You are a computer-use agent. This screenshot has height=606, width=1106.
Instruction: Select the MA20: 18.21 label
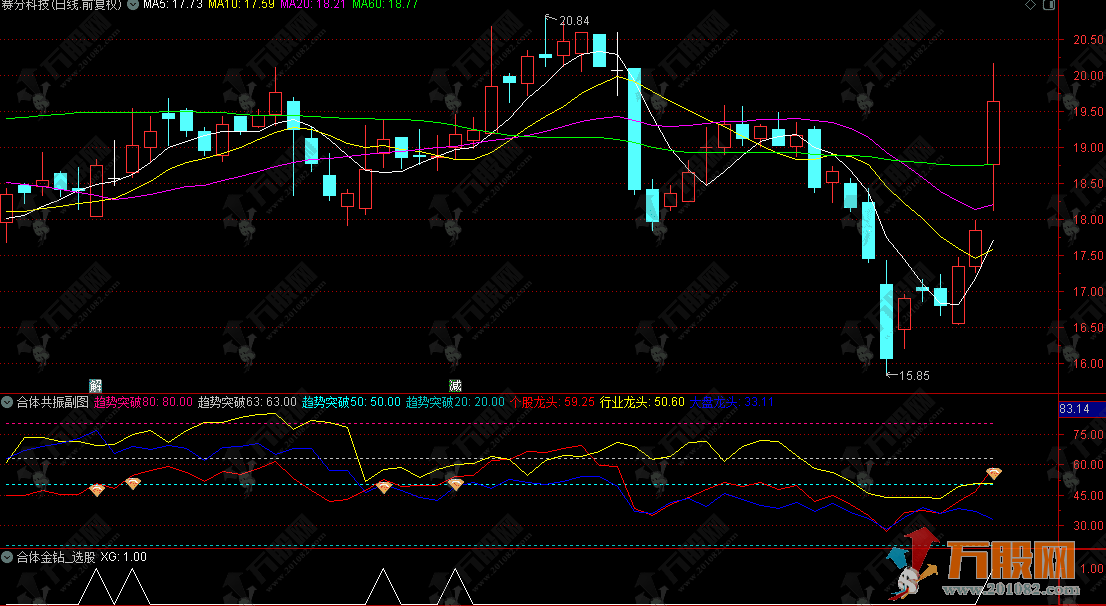[x=313, y=4]
